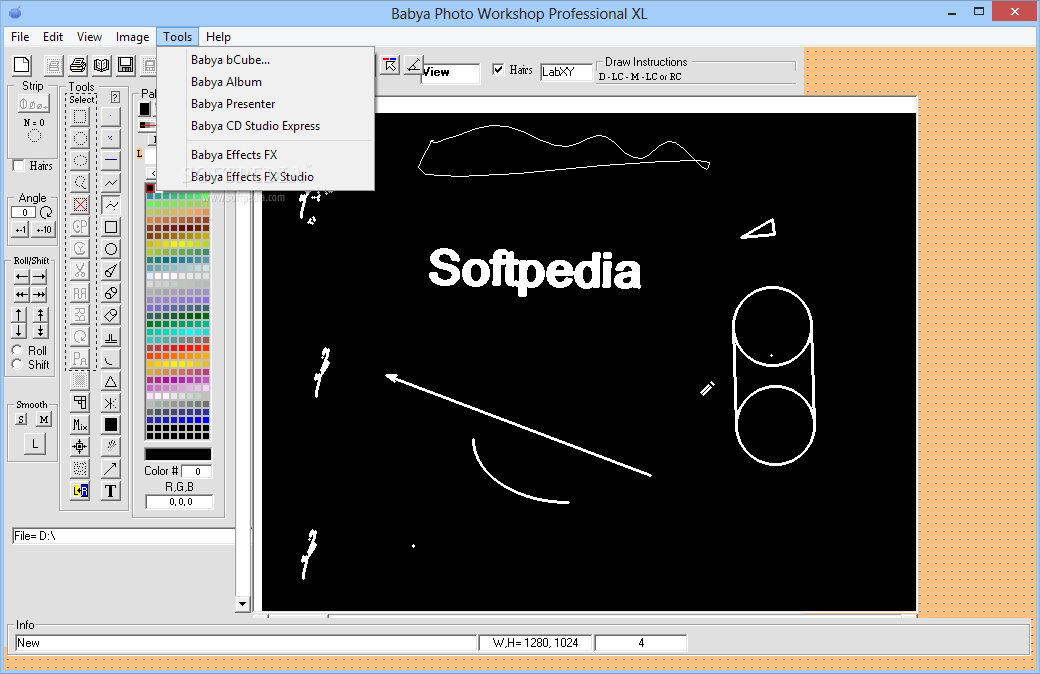Open the book icon in toolbar
1040x674 pixels.
101,65
